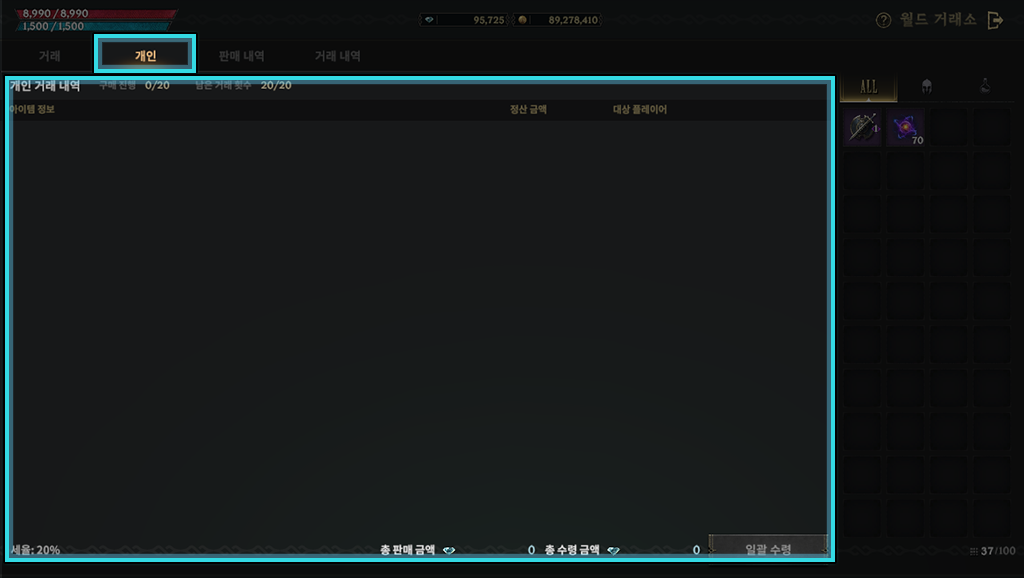Viewport: 1024px width, 578px height.
Task: Click diamond icon beside 총 판매 금액
Action: click(449, 550)
